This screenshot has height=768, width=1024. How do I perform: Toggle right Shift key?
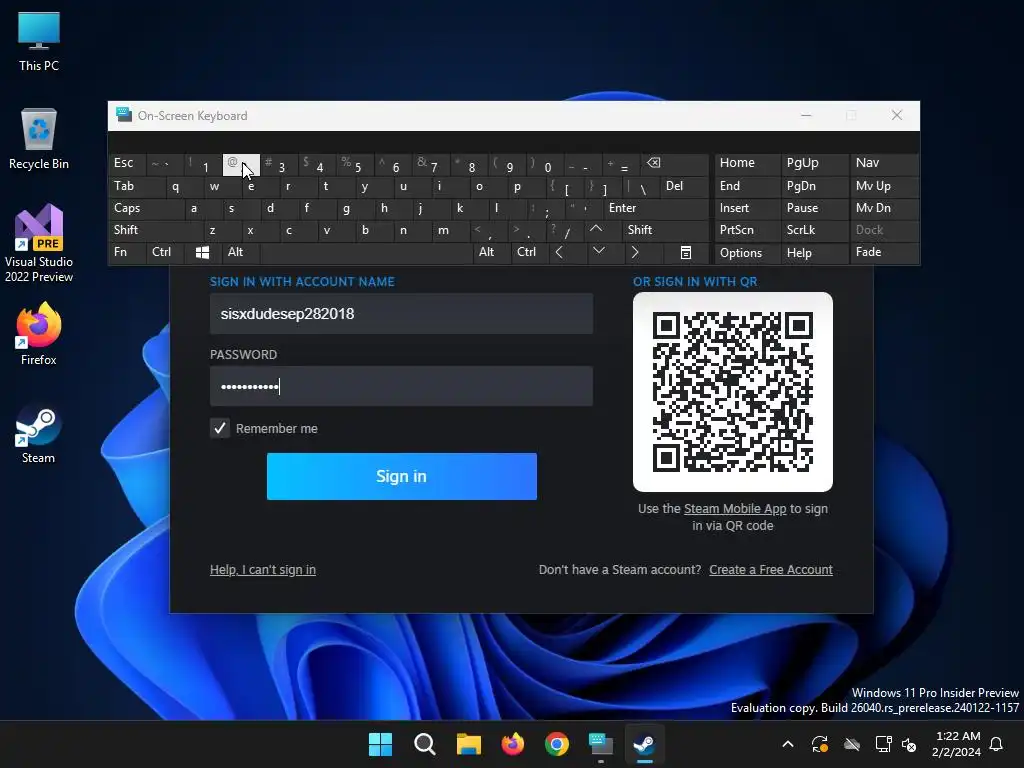[665, 230]
